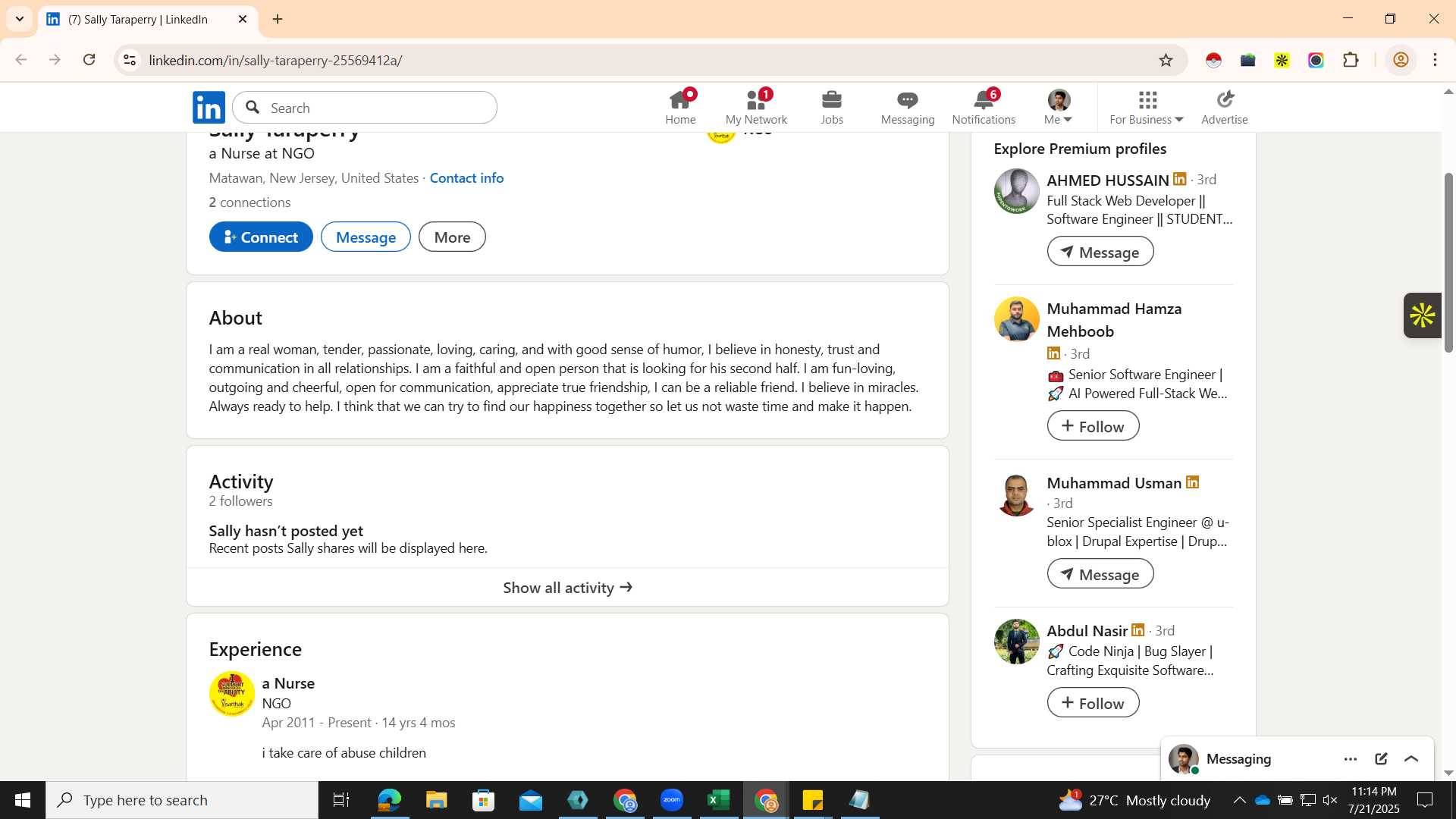Open AHMED HUSSAIN profile name
This screenshot has height=819, width=1456.
pos(1108,180)
